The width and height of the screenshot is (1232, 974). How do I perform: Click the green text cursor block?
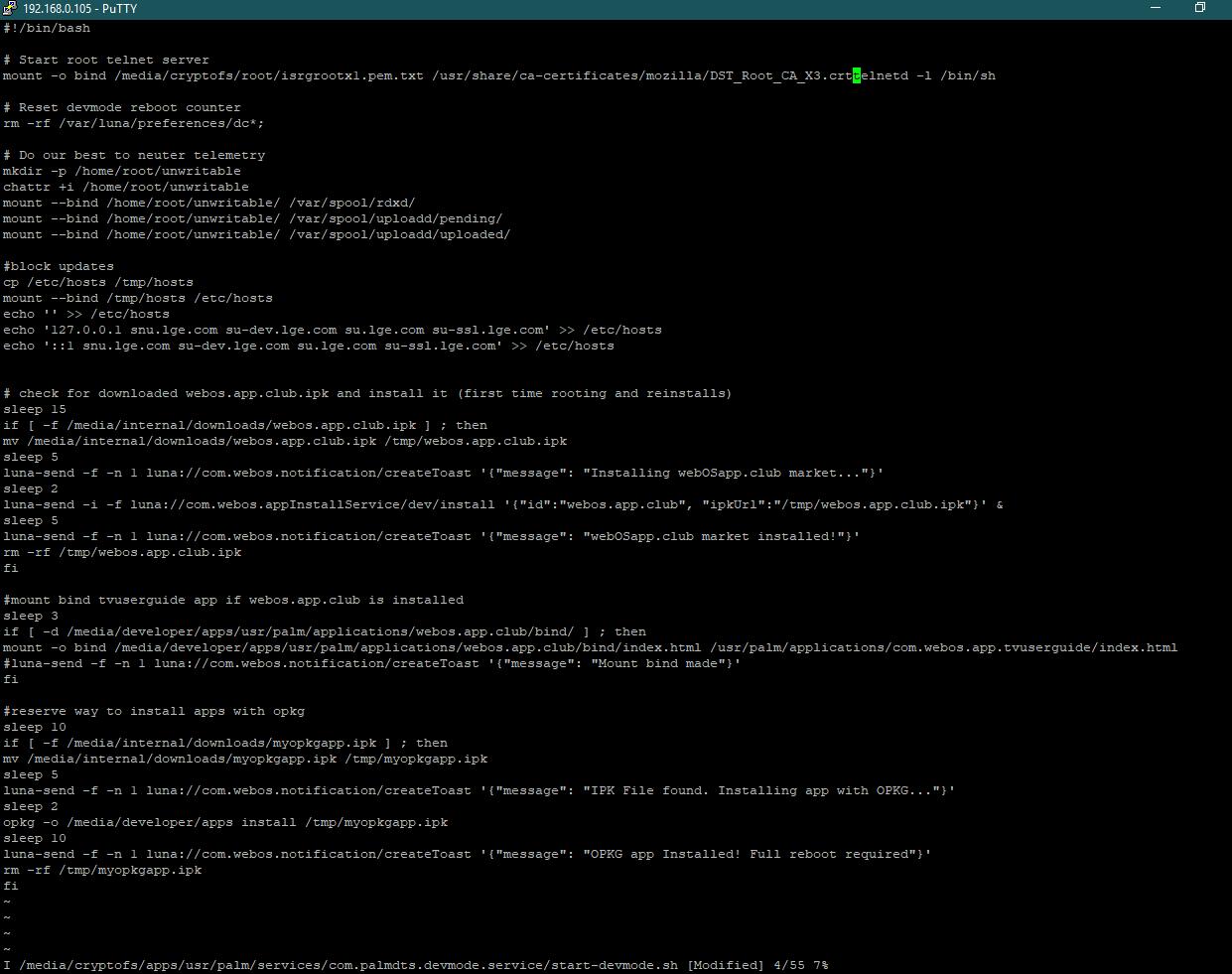857,75
